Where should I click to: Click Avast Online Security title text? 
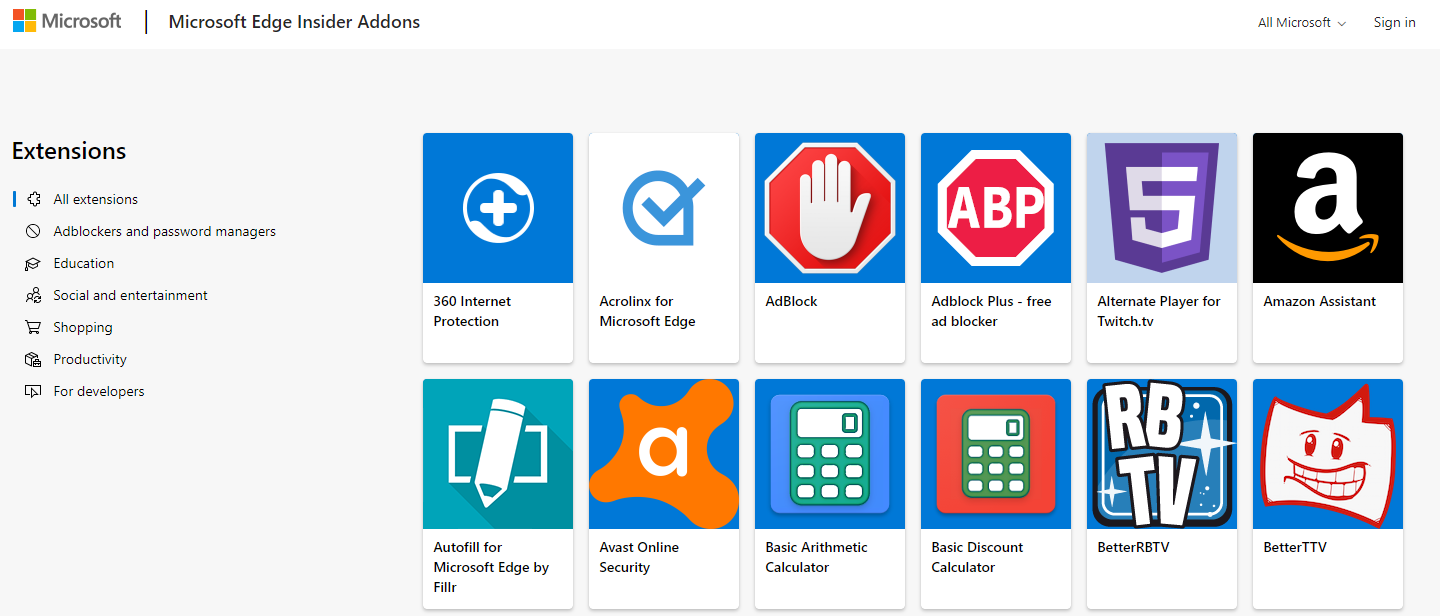click(x=639, y=557)
